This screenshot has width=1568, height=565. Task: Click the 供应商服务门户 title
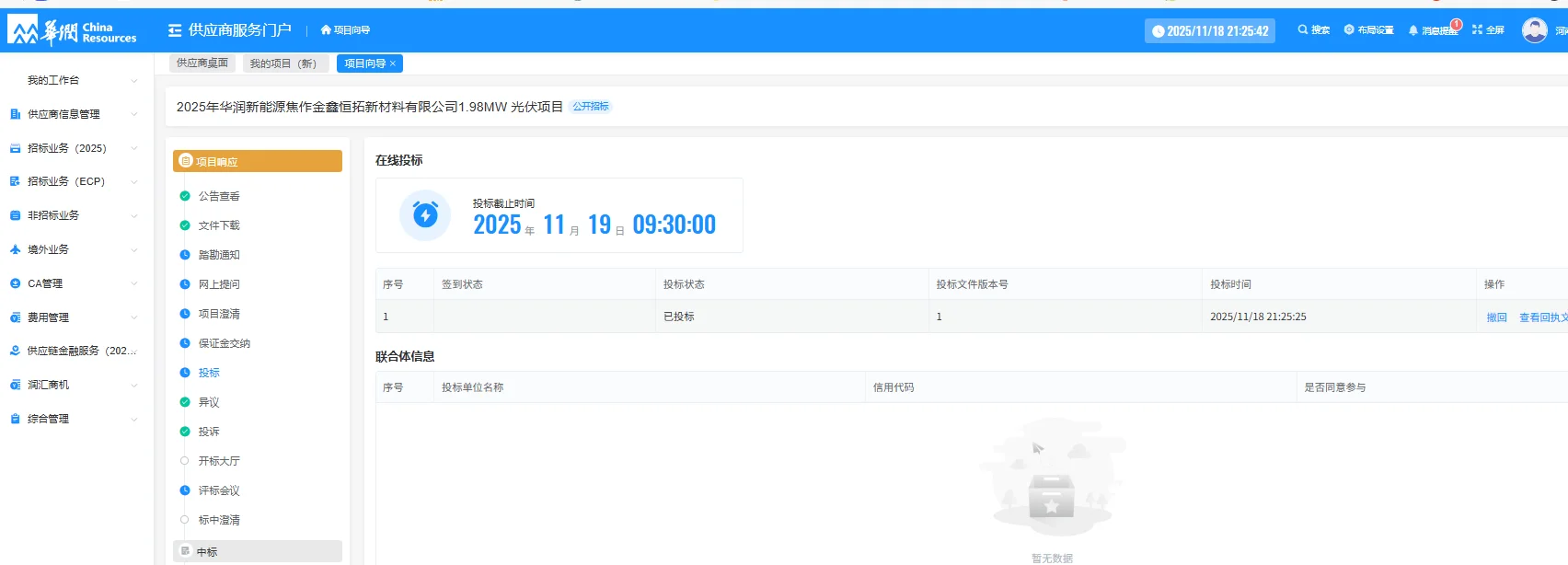[x=240, y=30]
